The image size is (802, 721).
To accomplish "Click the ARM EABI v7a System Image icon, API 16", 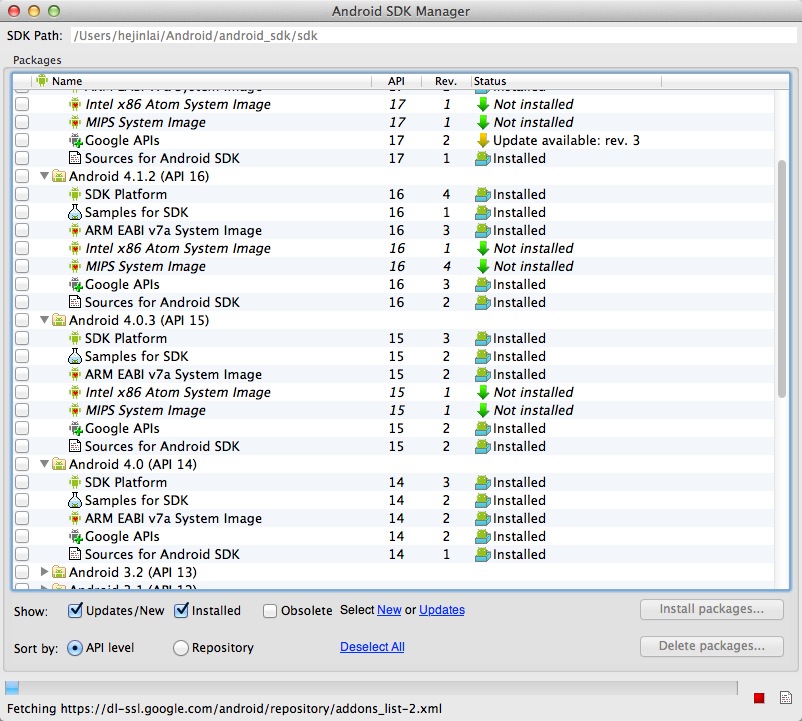I will coord(75,230).
